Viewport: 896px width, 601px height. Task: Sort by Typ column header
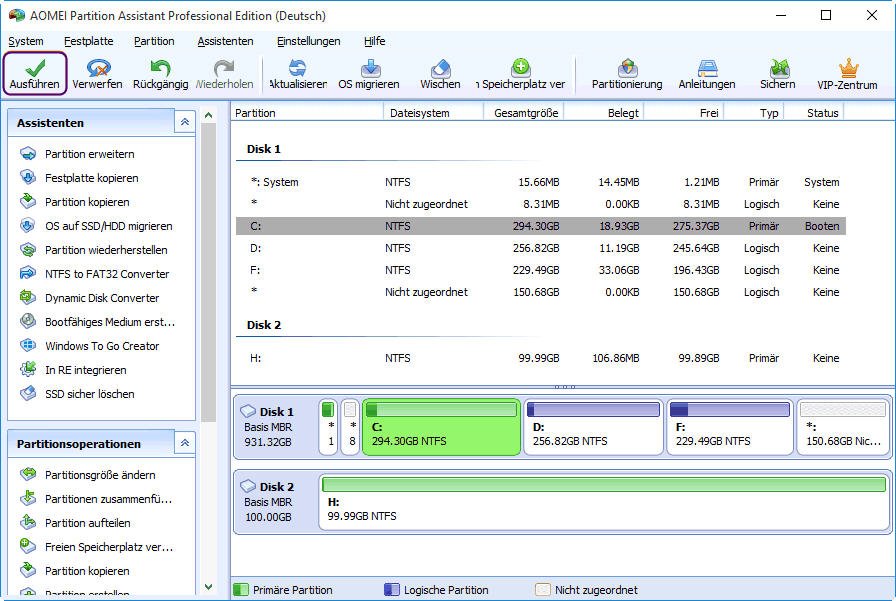[754, 113]
